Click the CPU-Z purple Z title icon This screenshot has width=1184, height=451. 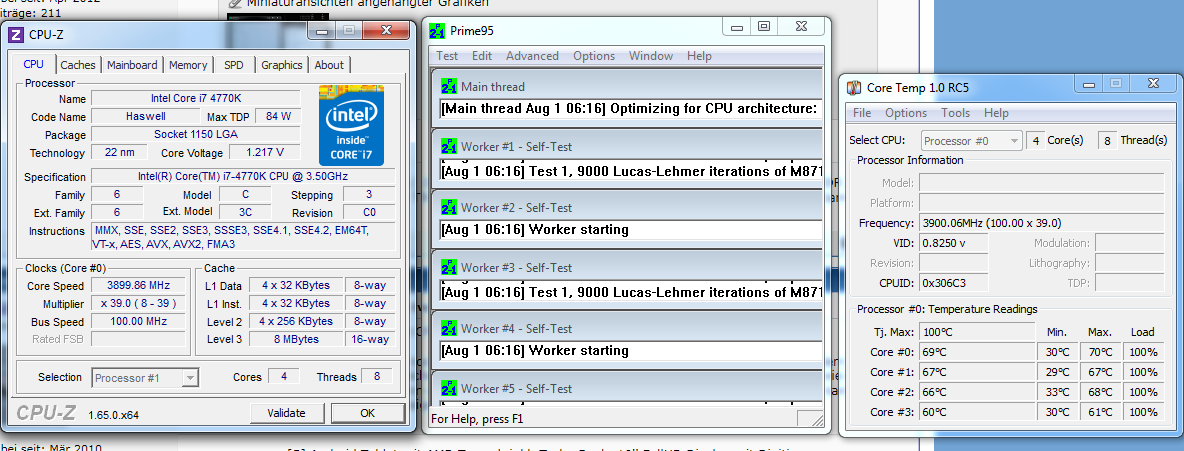point(16,33)
